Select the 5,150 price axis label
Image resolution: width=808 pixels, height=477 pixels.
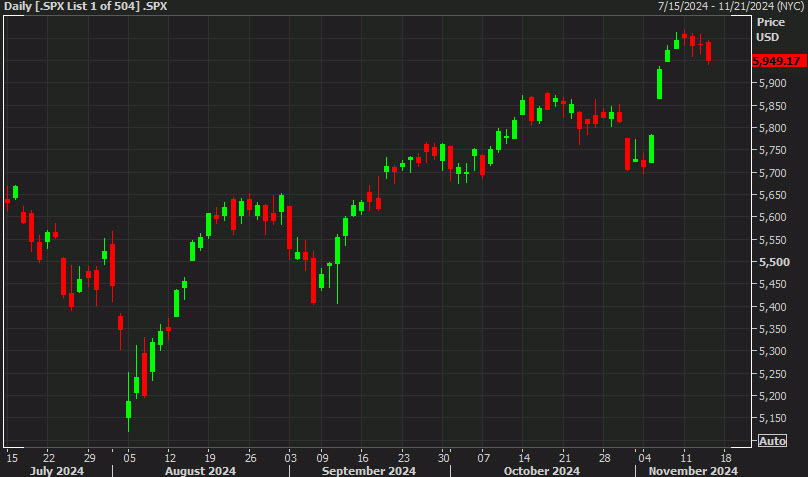click(772, 418)
